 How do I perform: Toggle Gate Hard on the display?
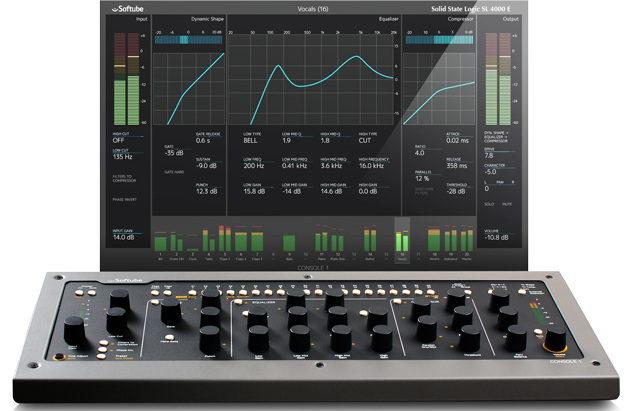(174, 172)
